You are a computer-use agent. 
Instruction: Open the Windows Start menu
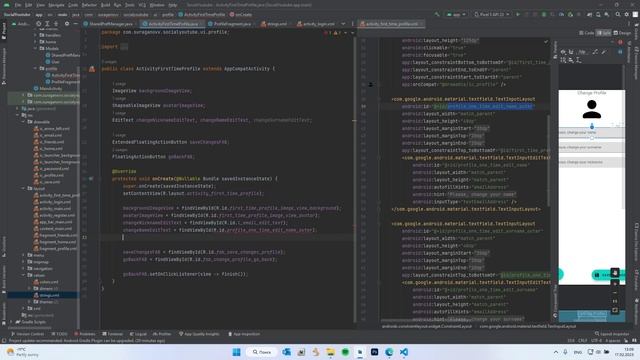[x=236, y=352]
